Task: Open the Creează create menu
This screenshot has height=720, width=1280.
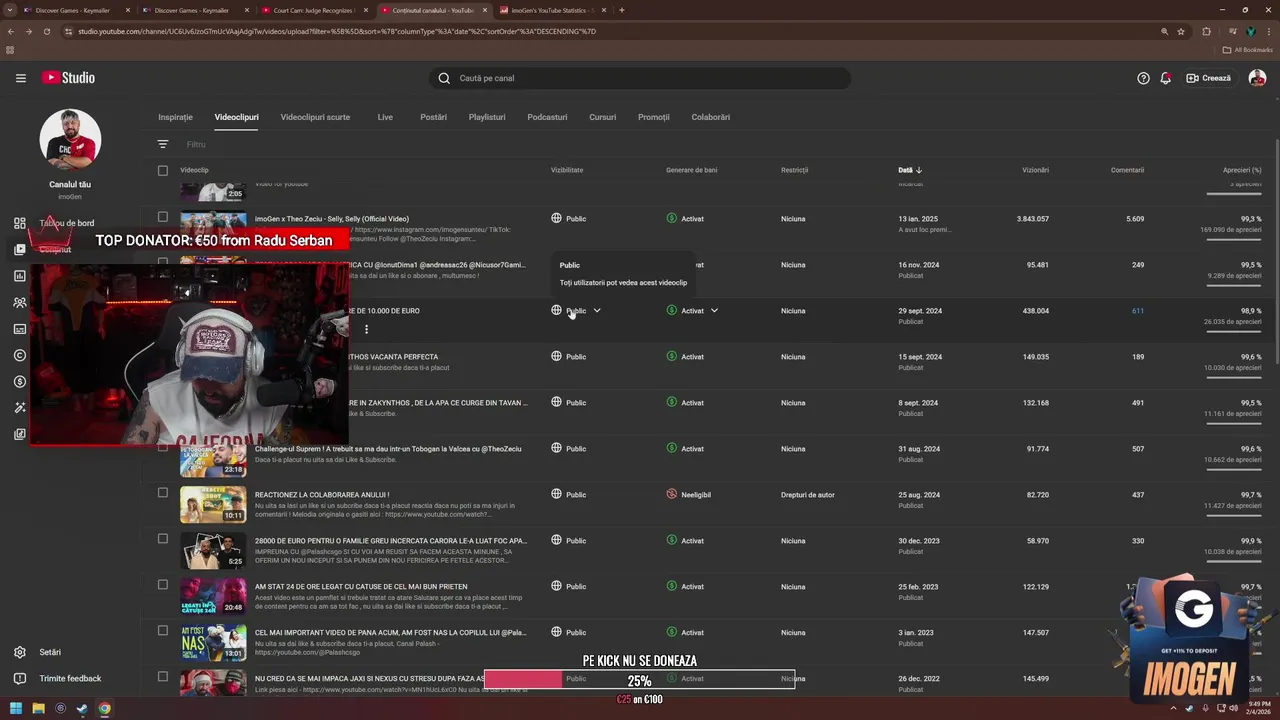Action: 1208,78
